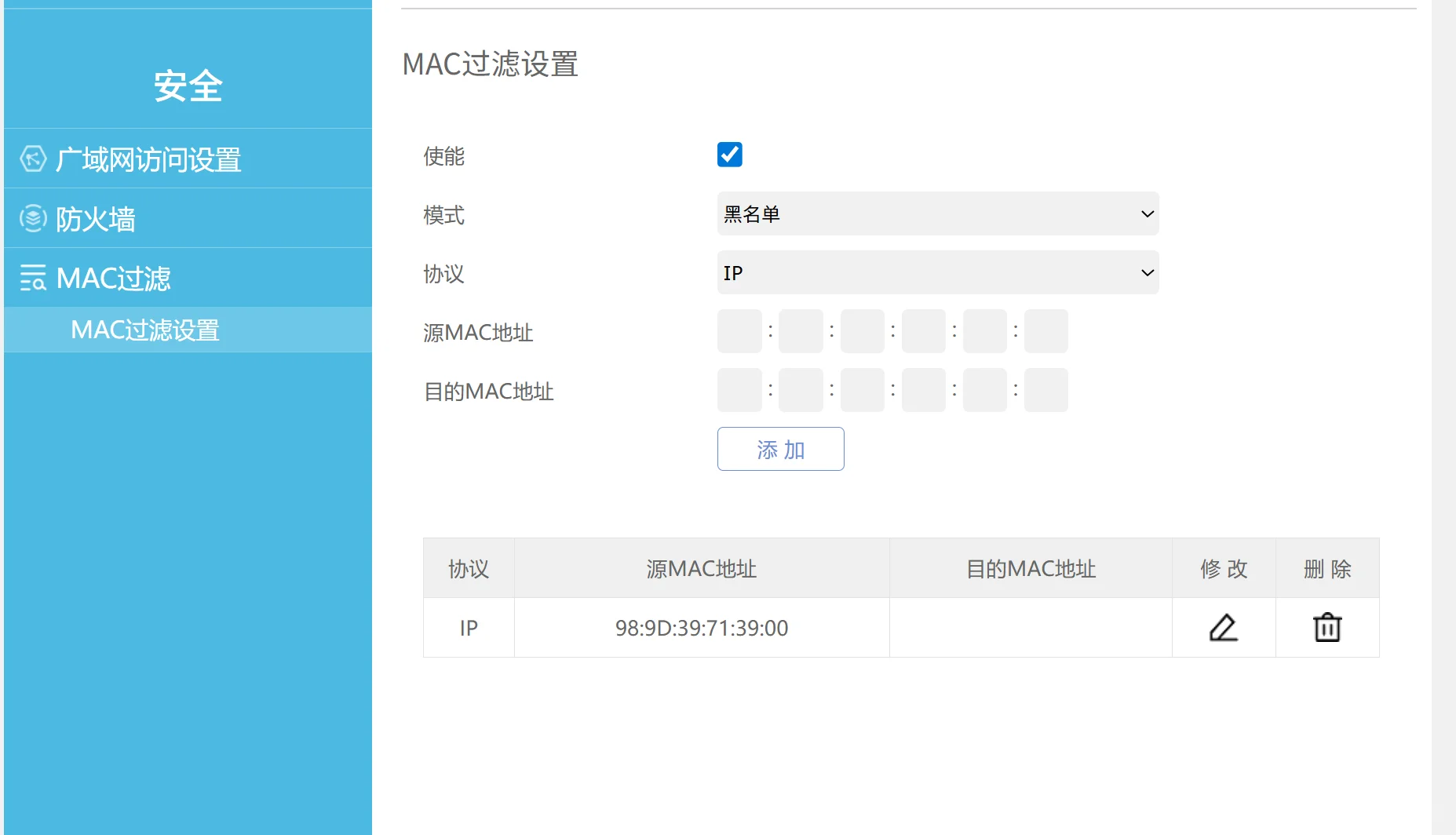This screenshot has height=835, width=1456.
Task: Click the 使能 field label
Action: [x=444, y=156]
